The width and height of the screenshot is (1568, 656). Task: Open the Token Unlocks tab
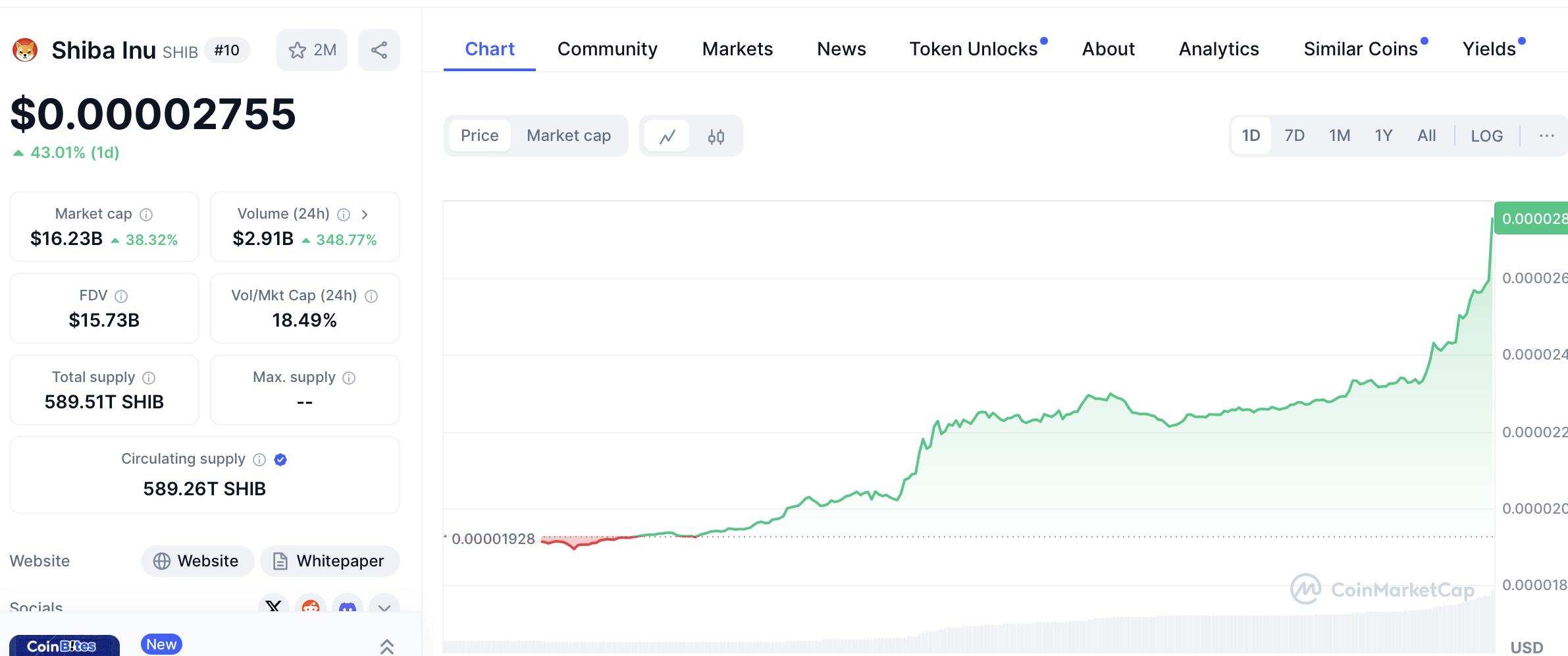pyautogui.click(x=973, y=49)
